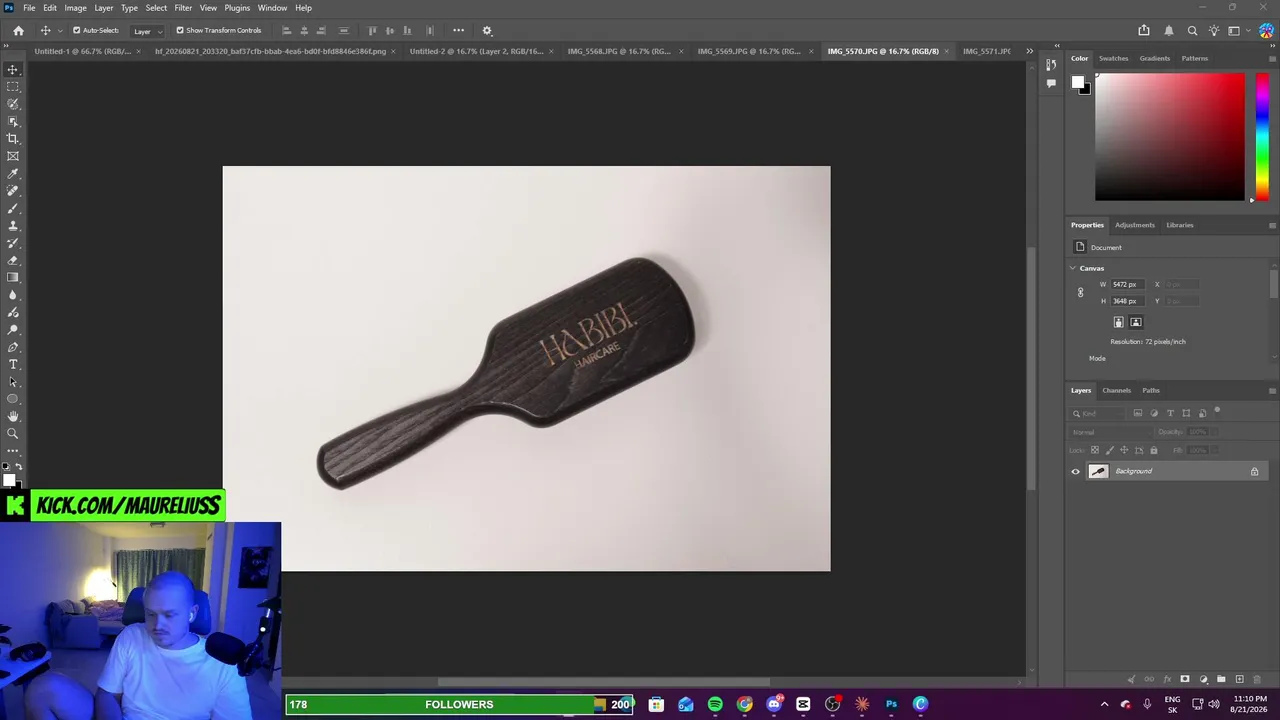Open the Search magnifier in the top bar
Image resolution: width=1280 pixels, height=720 pixels.
click(x=1192, y=30)
